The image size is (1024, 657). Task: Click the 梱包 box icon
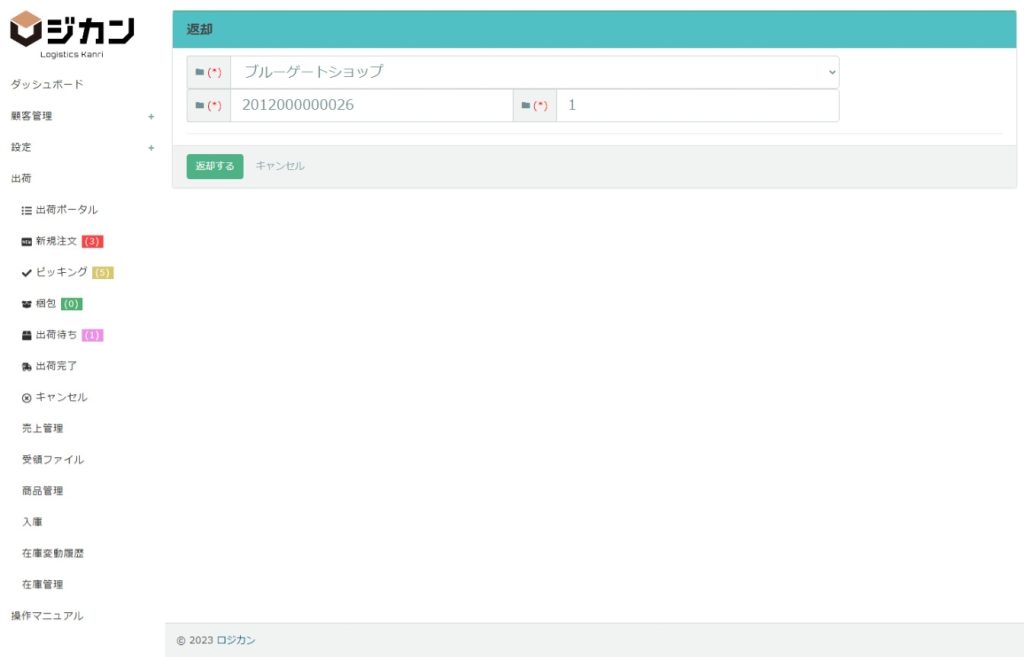(x=27, y=304)
